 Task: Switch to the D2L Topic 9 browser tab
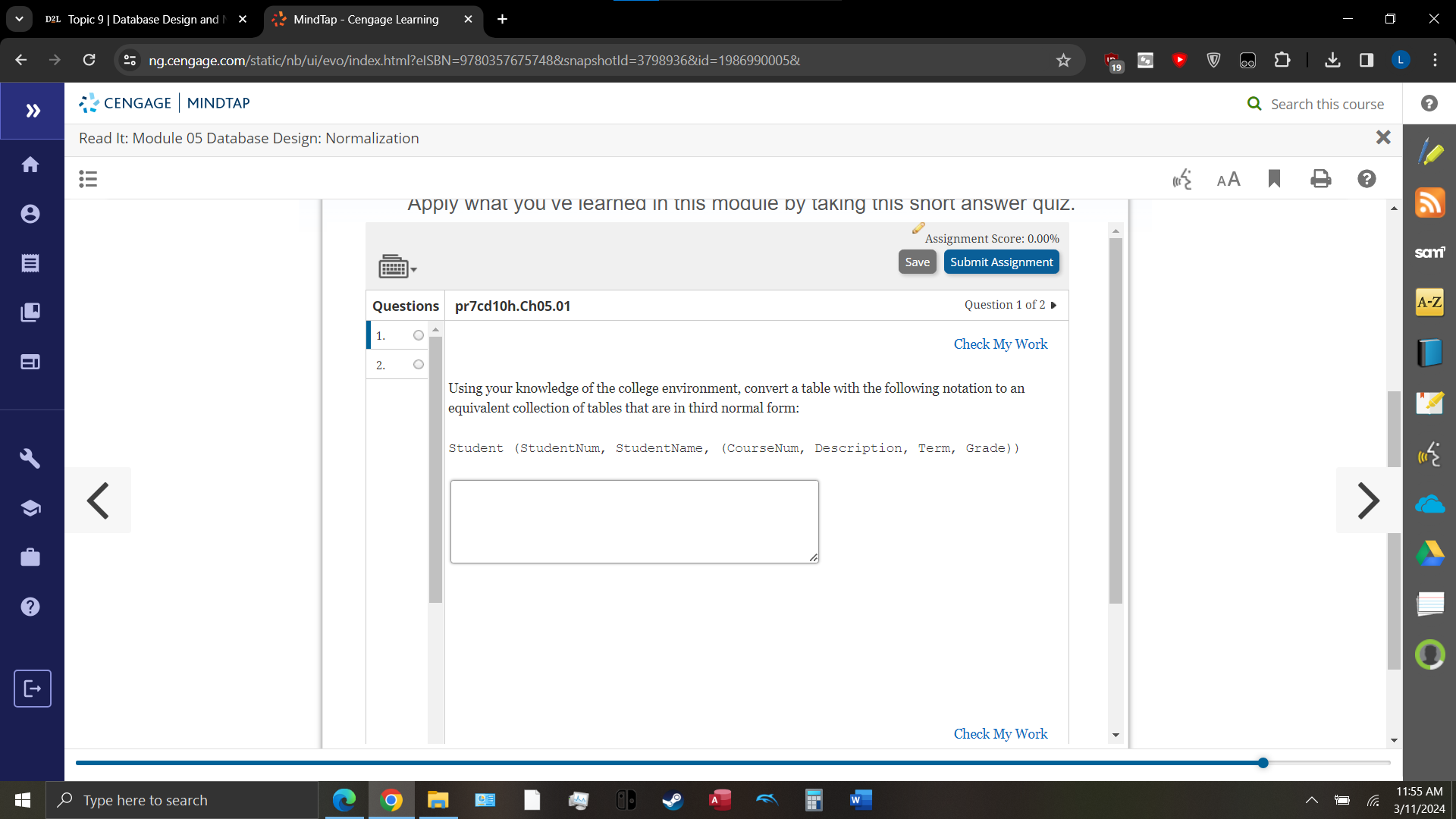[136, 19]
